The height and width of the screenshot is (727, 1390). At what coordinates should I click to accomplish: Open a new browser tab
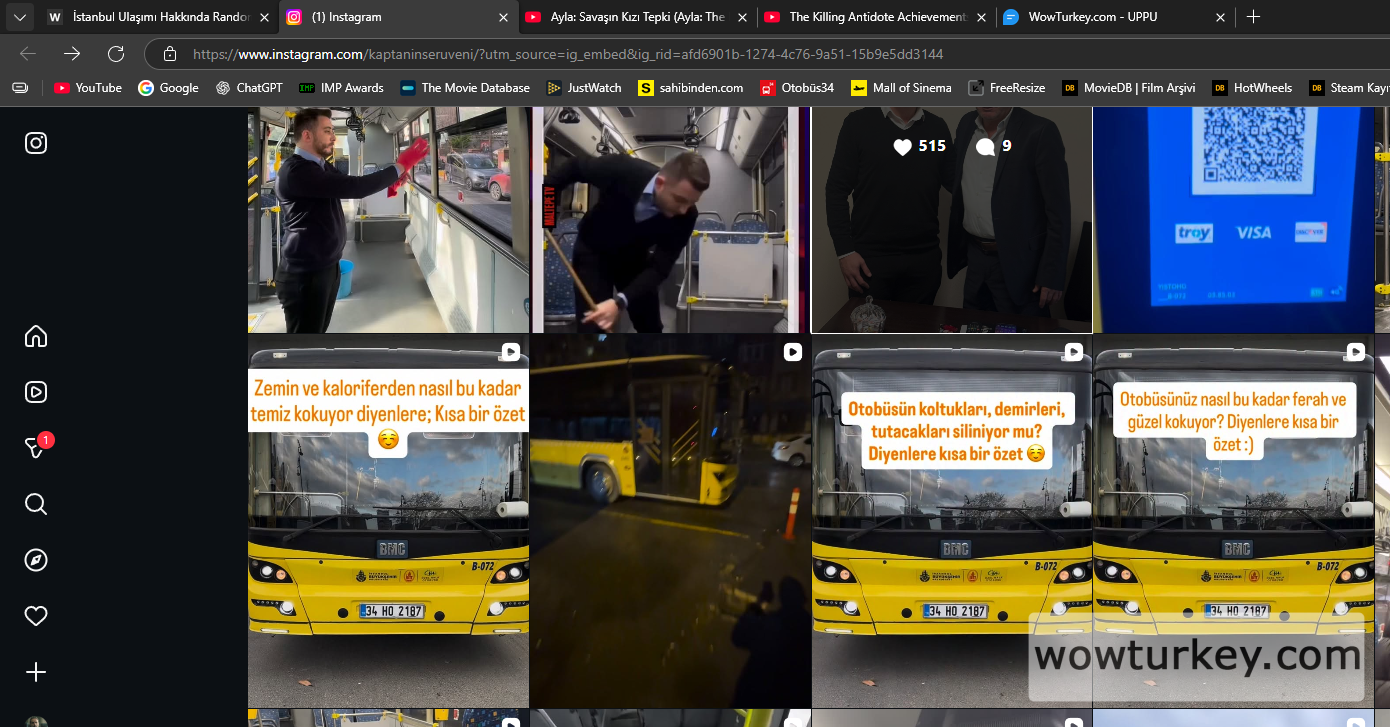pyautogui.click(x=1253, y=17)
